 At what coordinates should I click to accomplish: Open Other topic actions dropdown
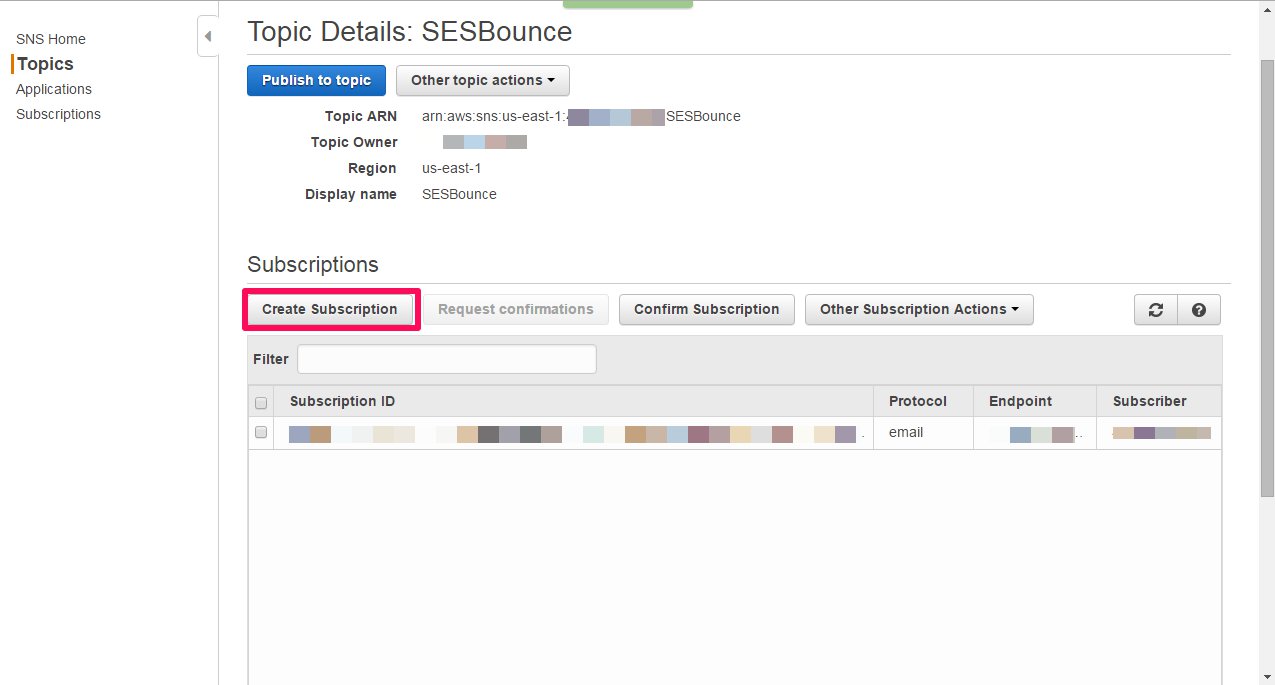point(483,80)
